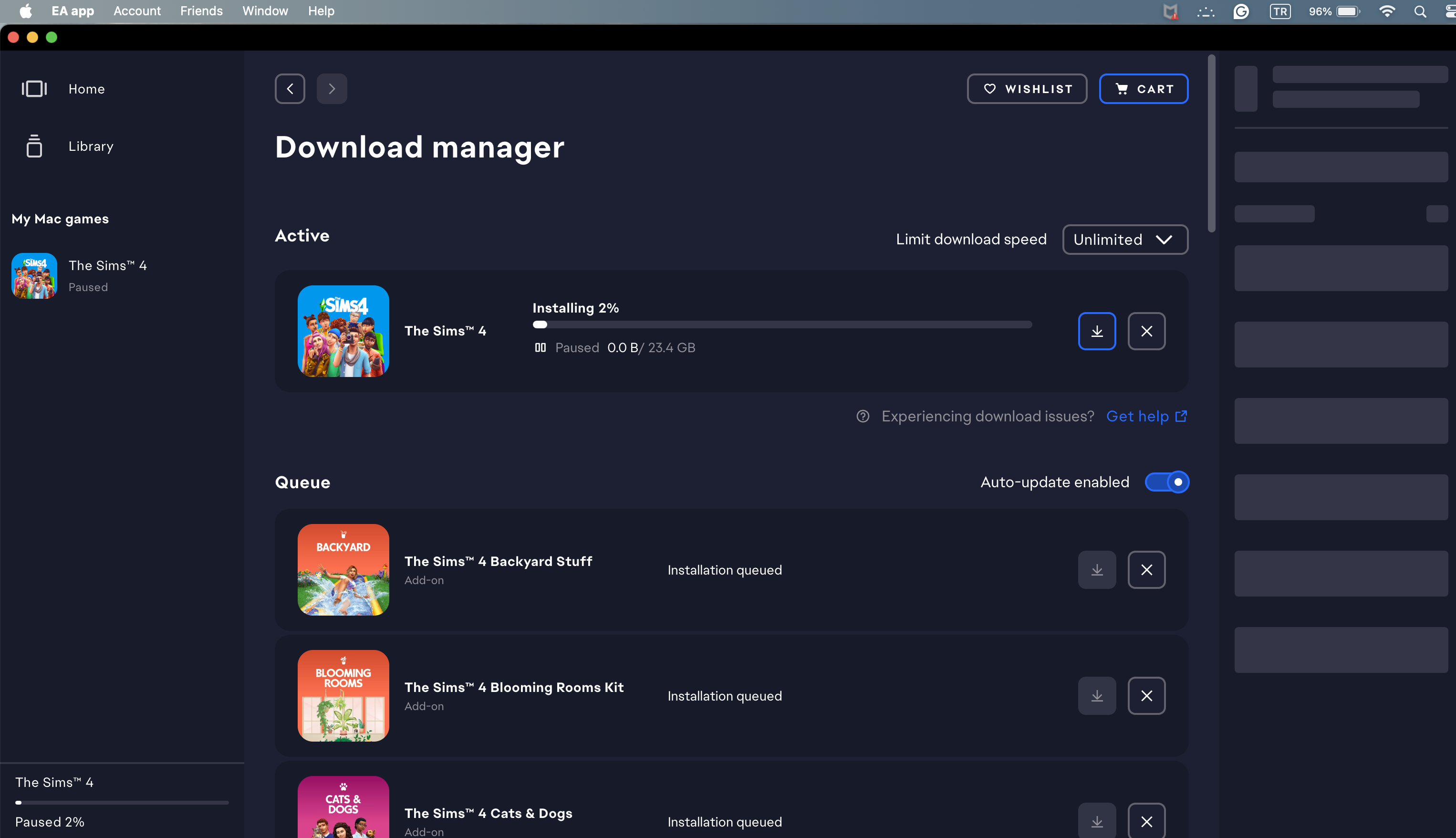Viewport: 1456px width, 838px height.
Task: Select Library in the sidebar
Action: 91,146
